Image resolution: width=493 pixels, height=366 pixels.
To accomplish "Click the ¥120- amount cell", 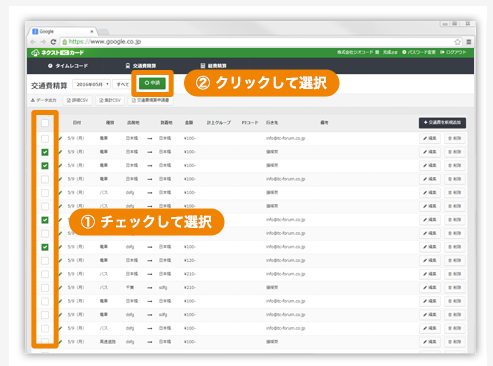I will [x=190, y=260].
